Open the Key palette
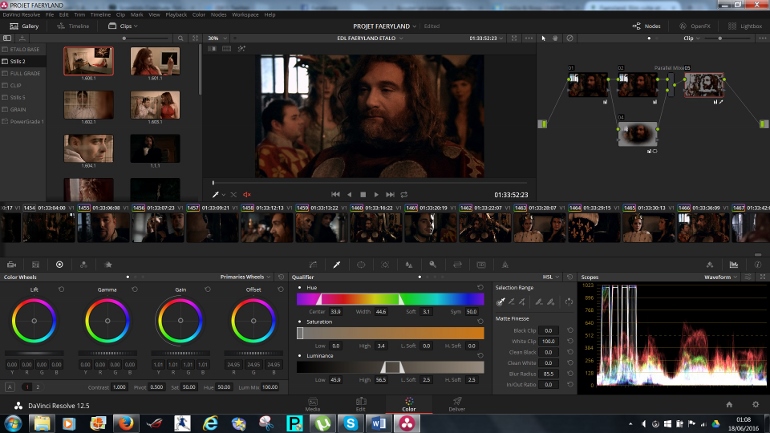 point(433,265)
